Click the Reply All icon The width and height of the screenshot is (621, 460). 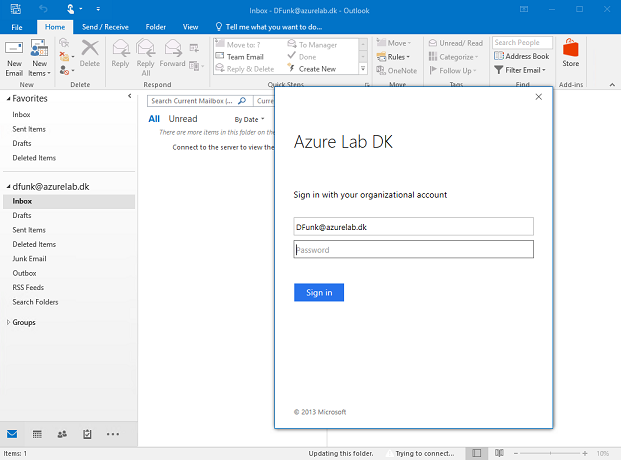tap(145, 58)
